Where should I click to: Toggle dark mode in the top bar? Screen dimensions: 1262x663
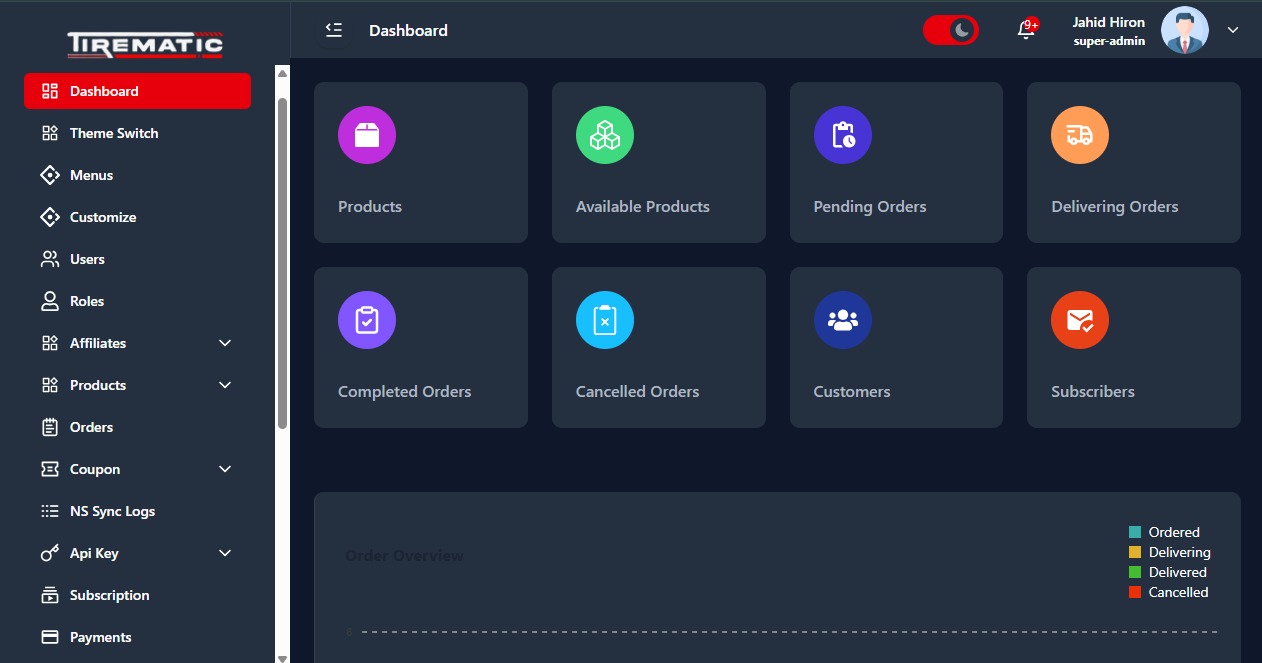[951, 30]
